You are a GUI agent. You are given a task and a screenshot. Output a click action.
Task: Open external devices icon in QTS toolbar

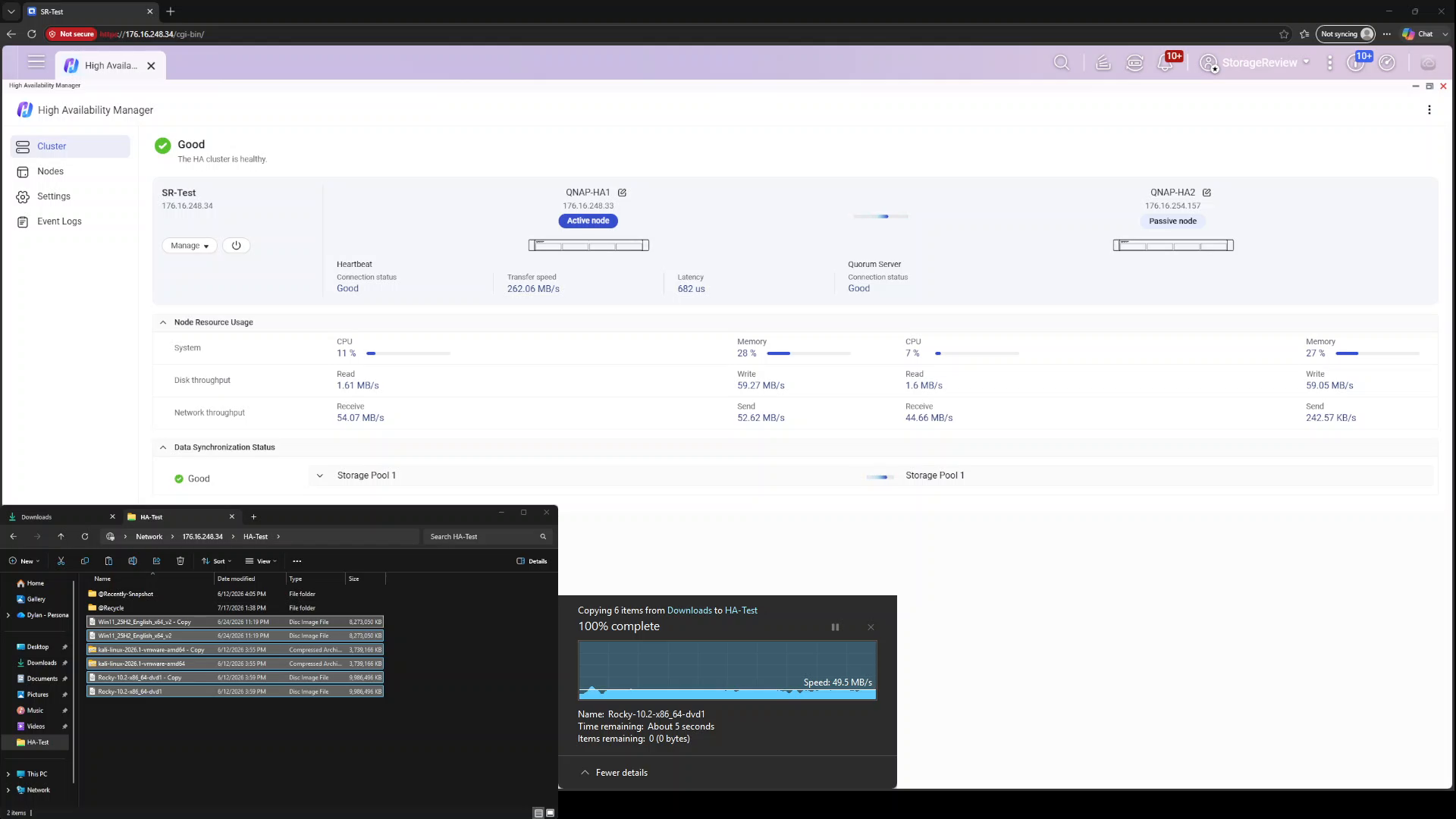1134,63
